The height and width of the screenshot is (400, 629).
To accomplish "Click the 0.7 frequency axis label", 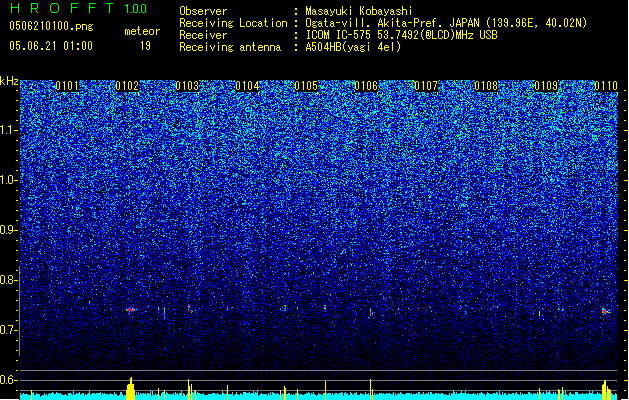I will (x=8, y=330).
